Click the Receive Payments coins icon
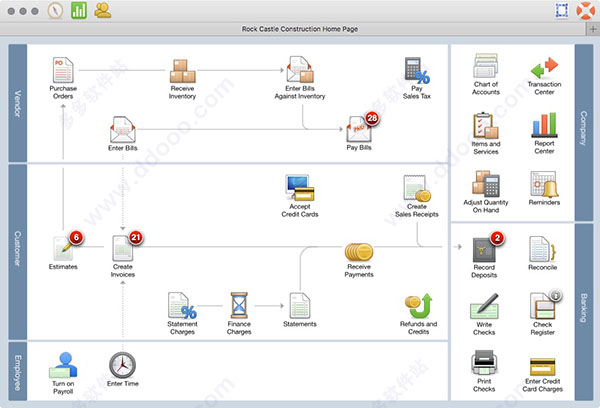The width and height of the screenshot is (600, 408). pos(359,252)
